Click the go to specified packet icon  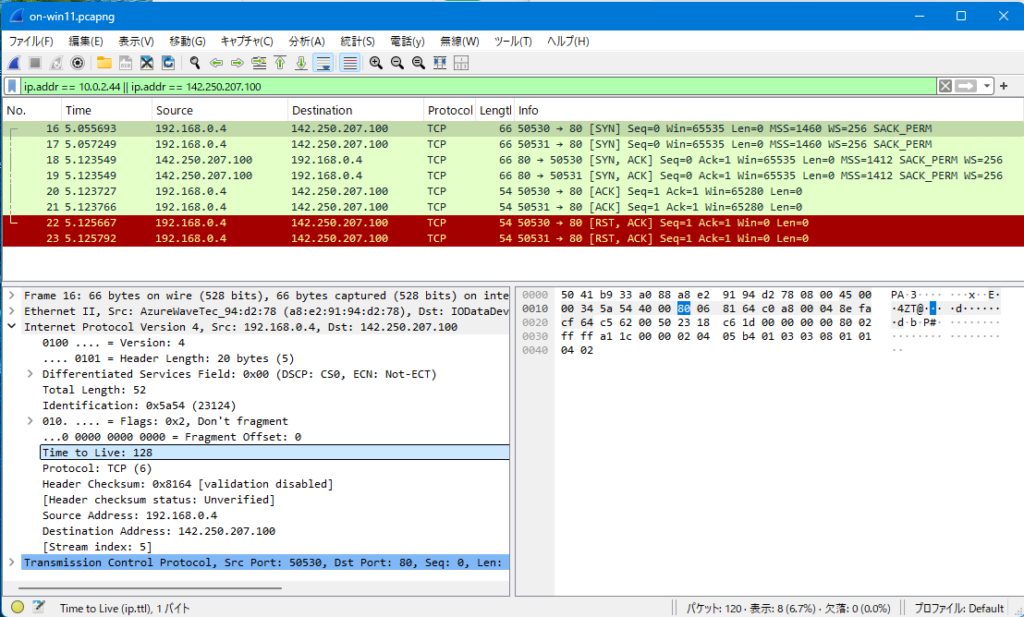[x=259, y=63]
